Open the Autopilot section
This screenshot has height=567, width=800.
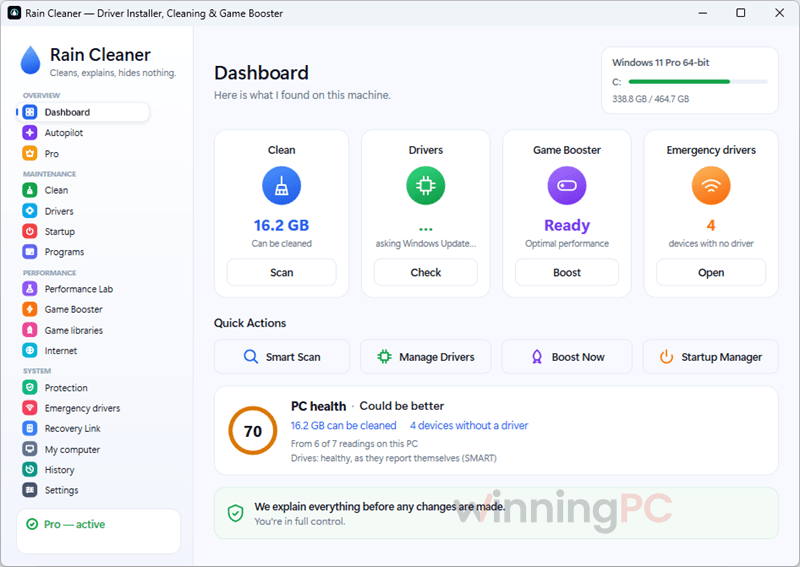pos(83,133)
